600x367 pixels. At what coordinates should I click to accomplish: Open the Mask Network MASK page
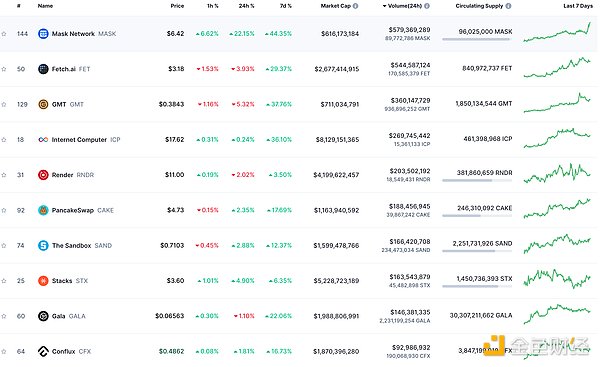(84, 34)
